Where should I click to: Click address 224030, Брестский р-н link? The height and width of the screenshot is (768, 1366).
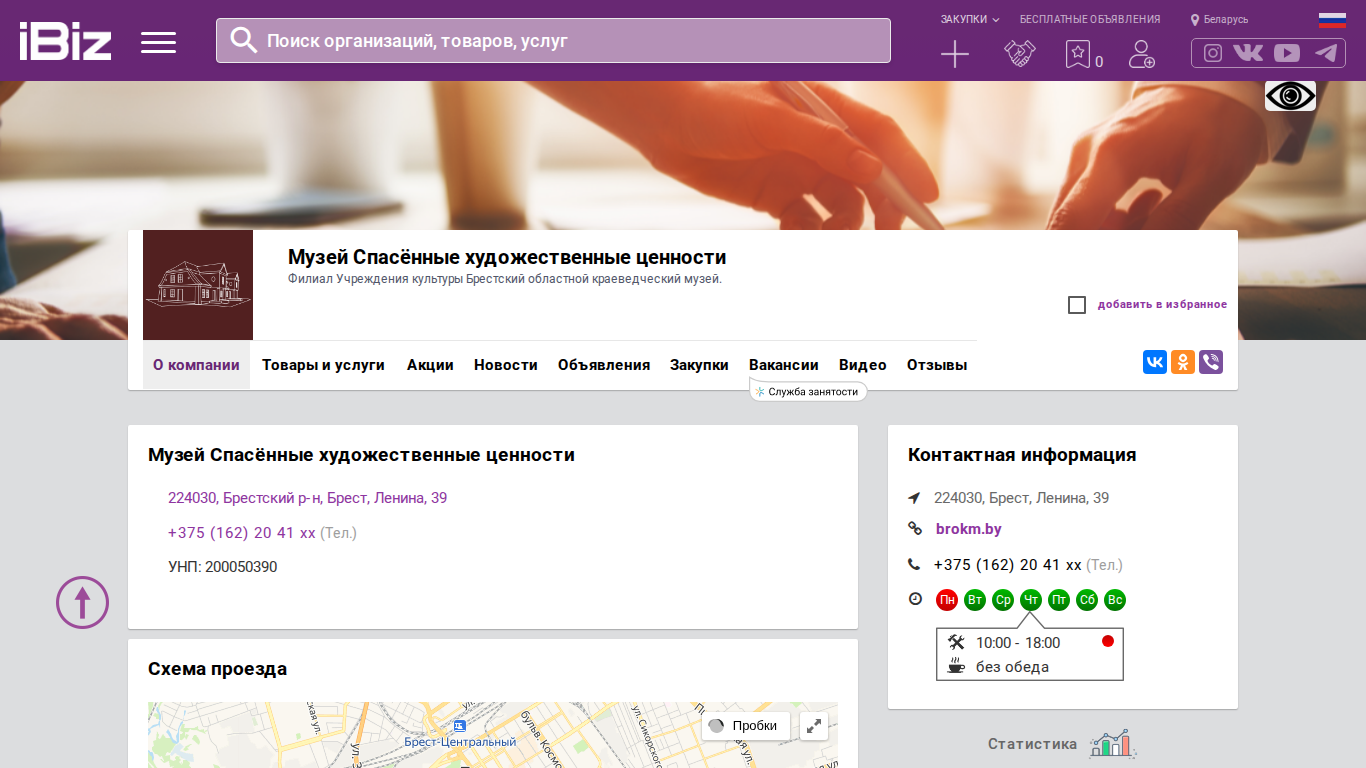(x=307, y=498)
